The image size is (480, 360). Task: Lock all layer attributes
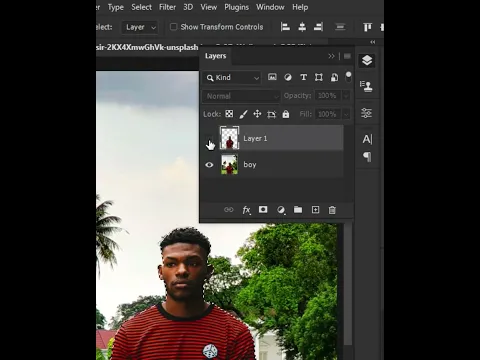[286, 114]
